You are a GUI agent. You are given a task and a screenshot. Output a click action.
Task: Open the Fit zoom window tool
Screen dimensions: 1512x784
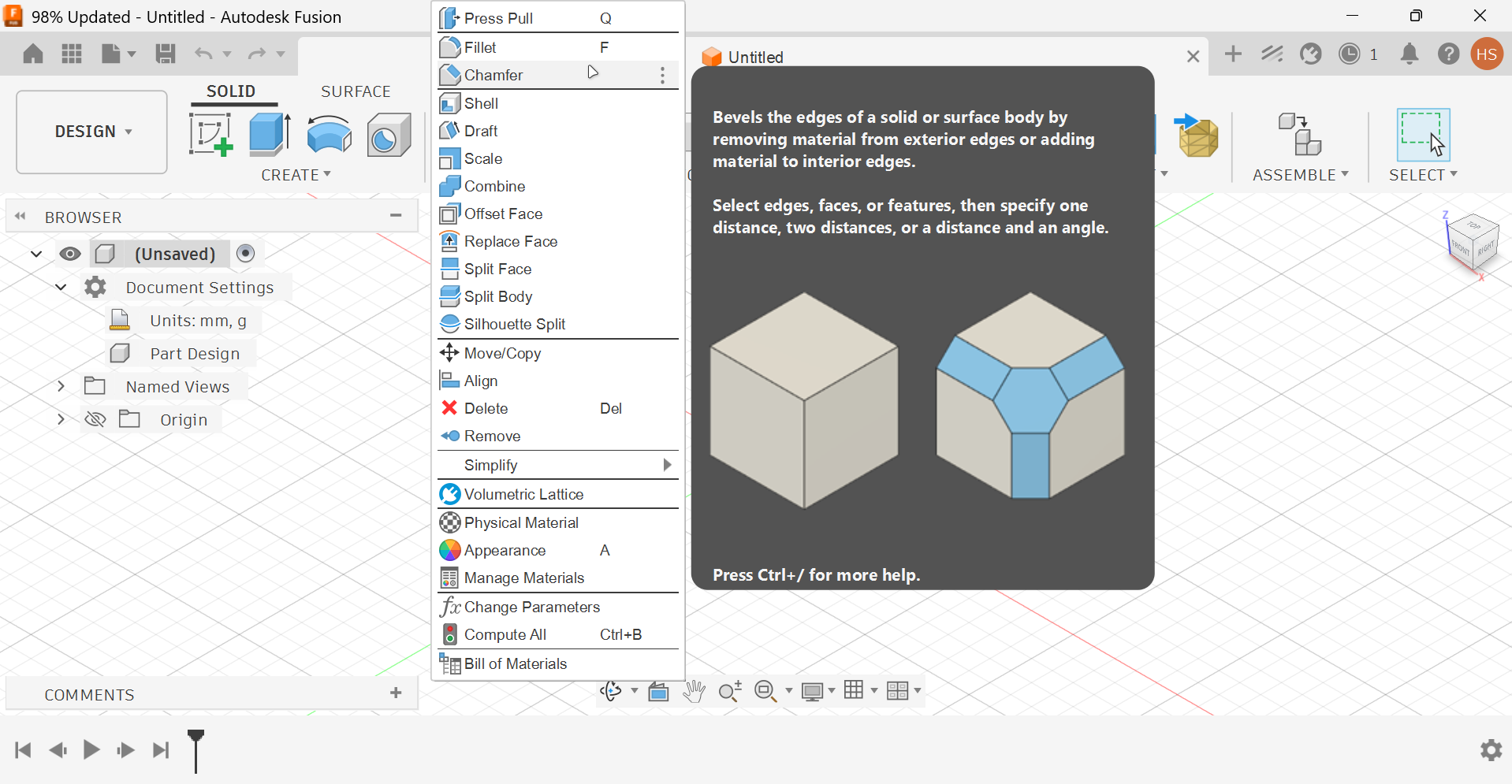pyautogui.click(x=765, y=691)
